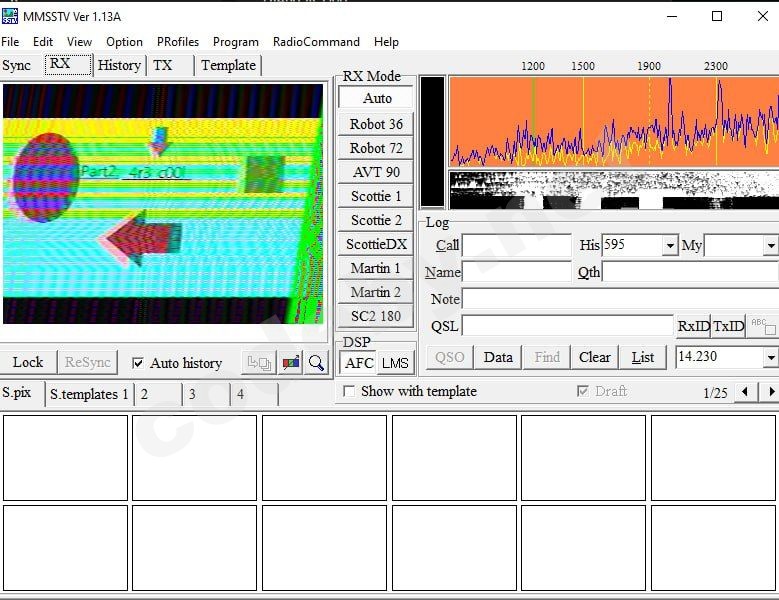This screenshot has height=600, width=779.
Task: Click the Data button
Action: pyautogui.click(x=498, y=357)
